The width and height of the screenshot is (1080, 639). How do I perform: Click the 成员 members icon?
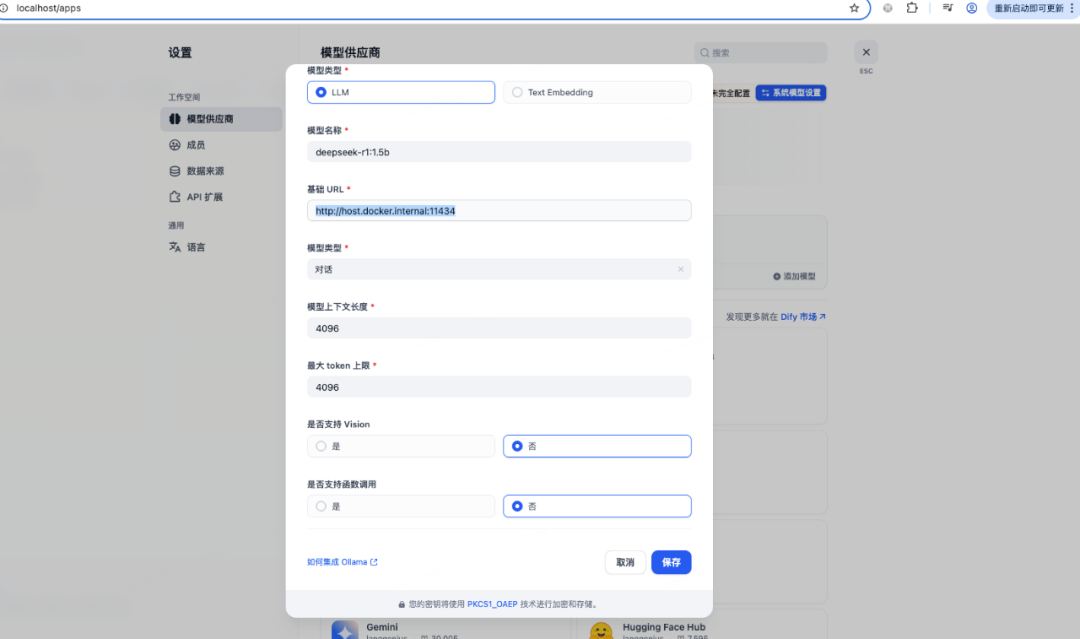pyautogui.click(x=175, y=145)
